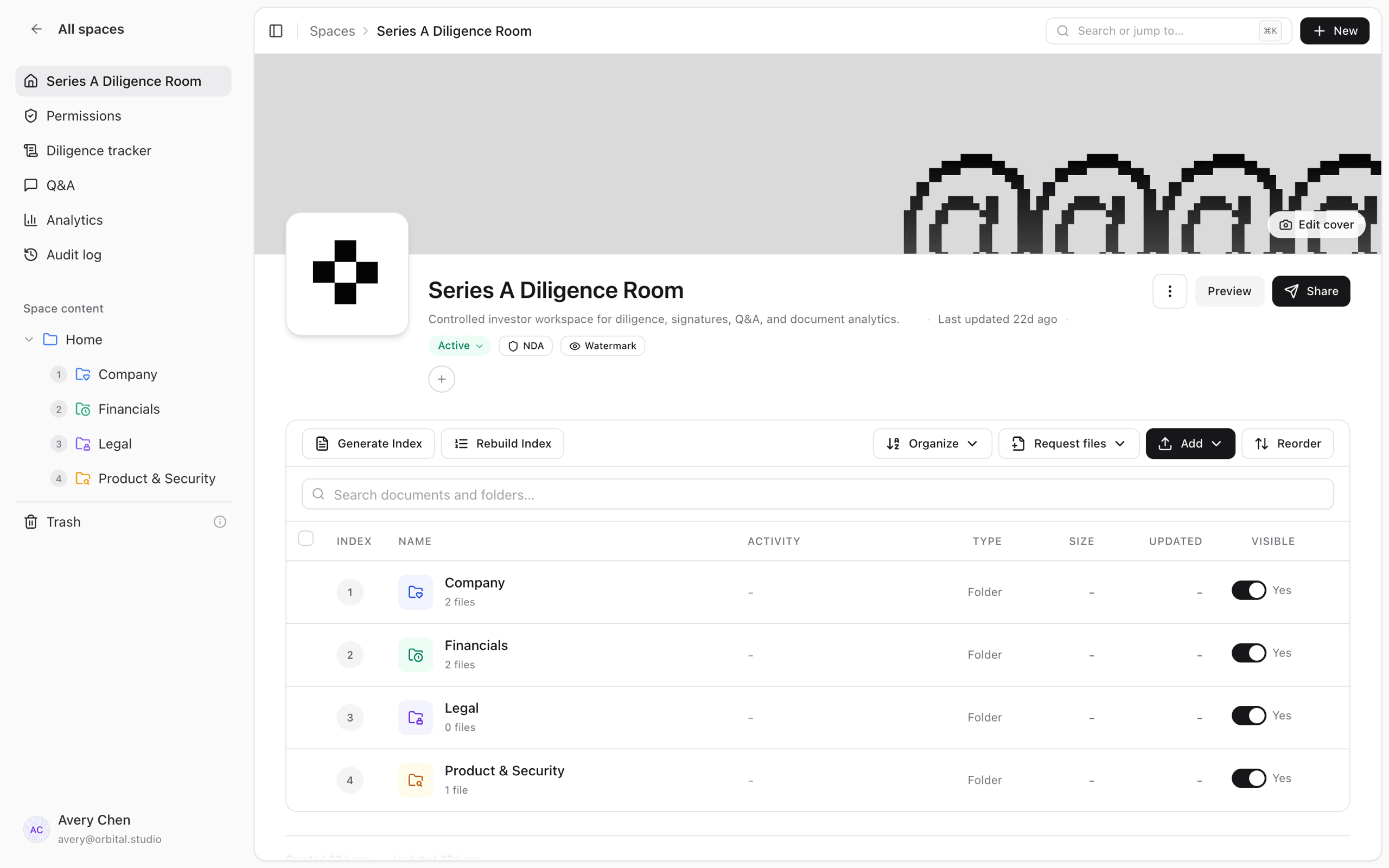The image size is (1389, 868).
Task: Open the Request files dropdown
Action: [x=1069, y=444]
